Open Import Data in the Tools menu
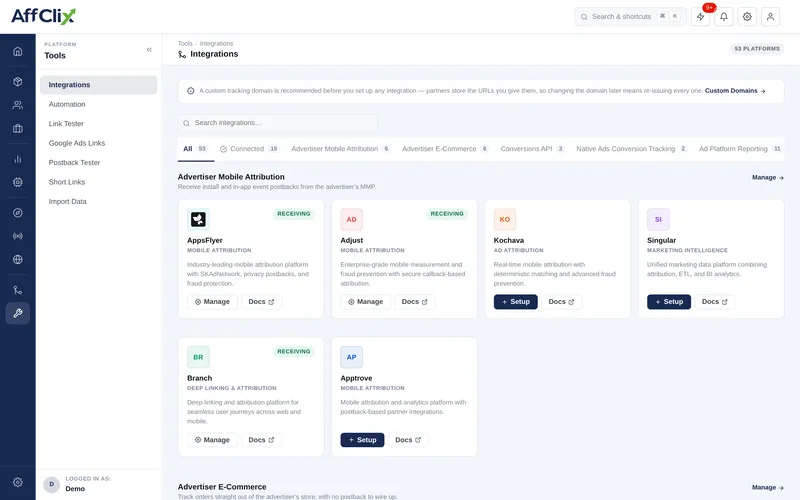Screen dimensions: 800x500 coord(98,202)
